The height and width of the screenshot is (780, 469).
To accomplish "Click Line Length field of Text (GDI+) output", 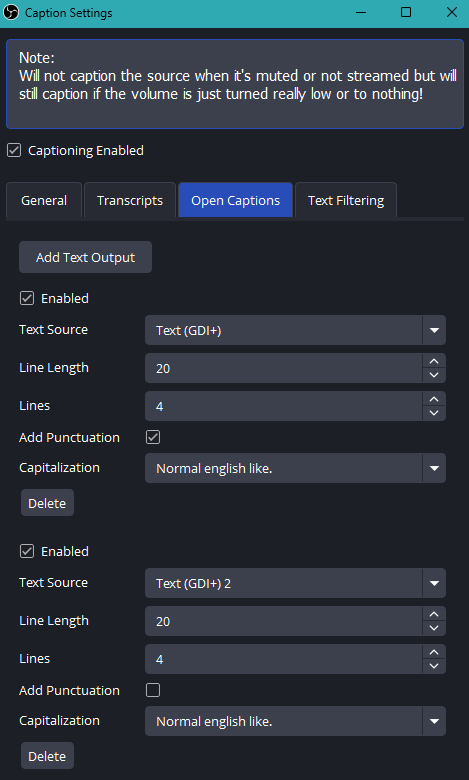I will [283, 369].
